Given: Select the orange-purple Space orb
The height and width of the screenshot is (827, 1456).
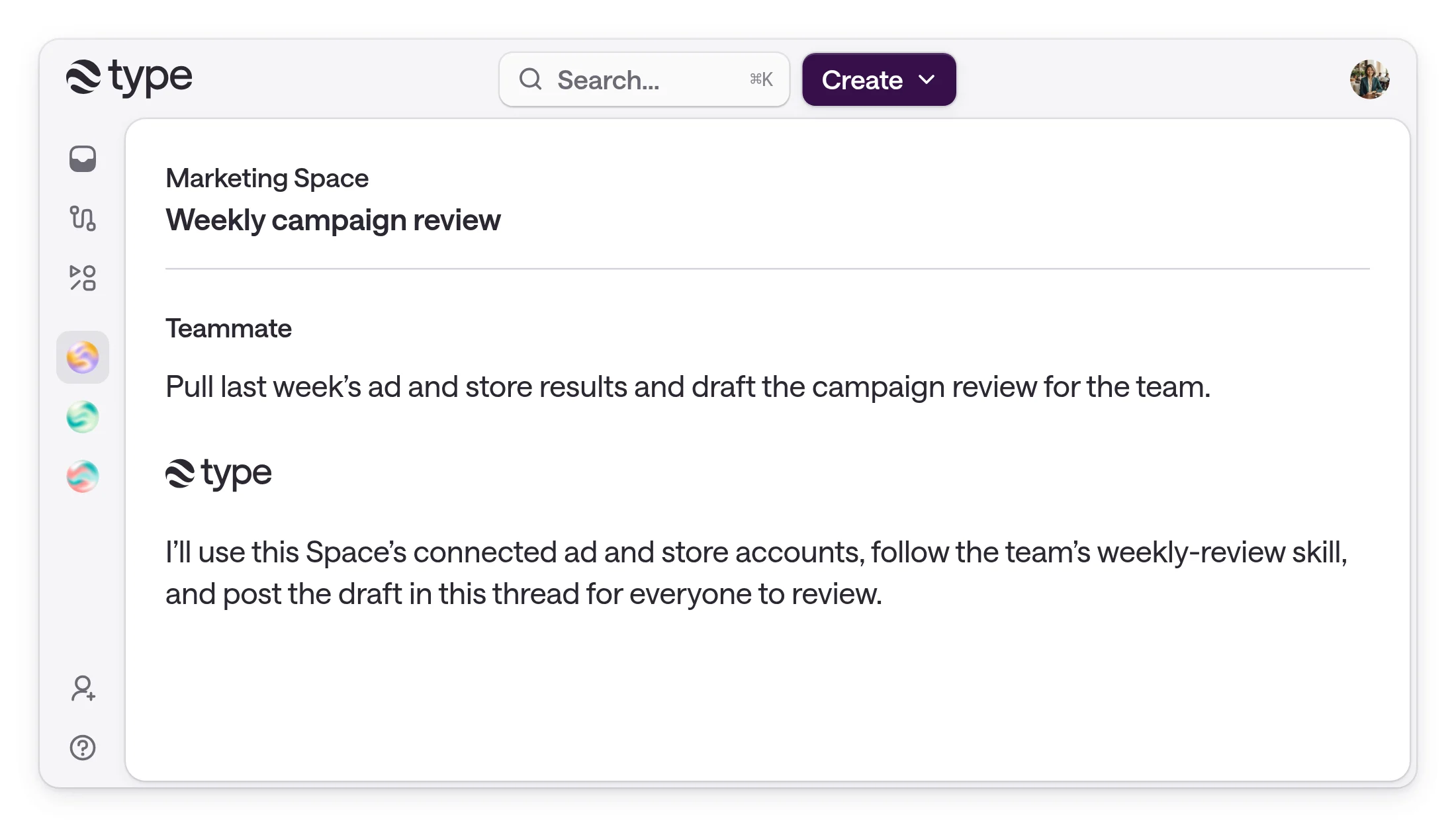Looking at the screenshot, I should (x=83, y=357).
